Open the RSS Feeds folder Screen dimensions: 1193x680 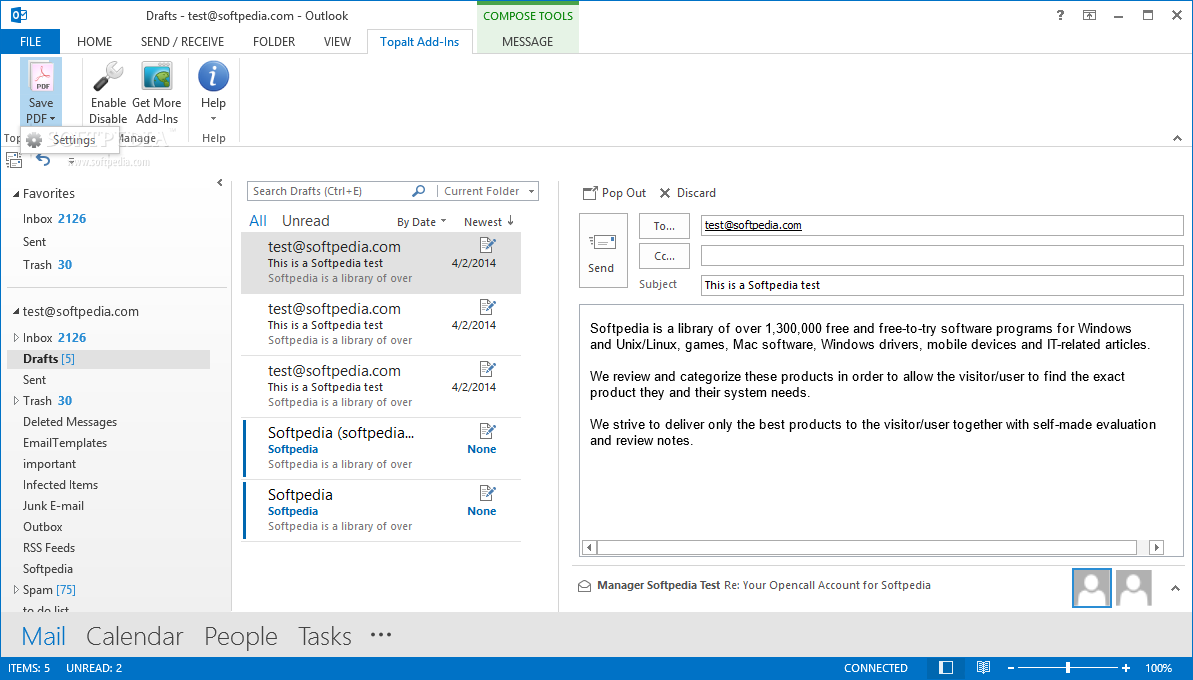(49, 548)
